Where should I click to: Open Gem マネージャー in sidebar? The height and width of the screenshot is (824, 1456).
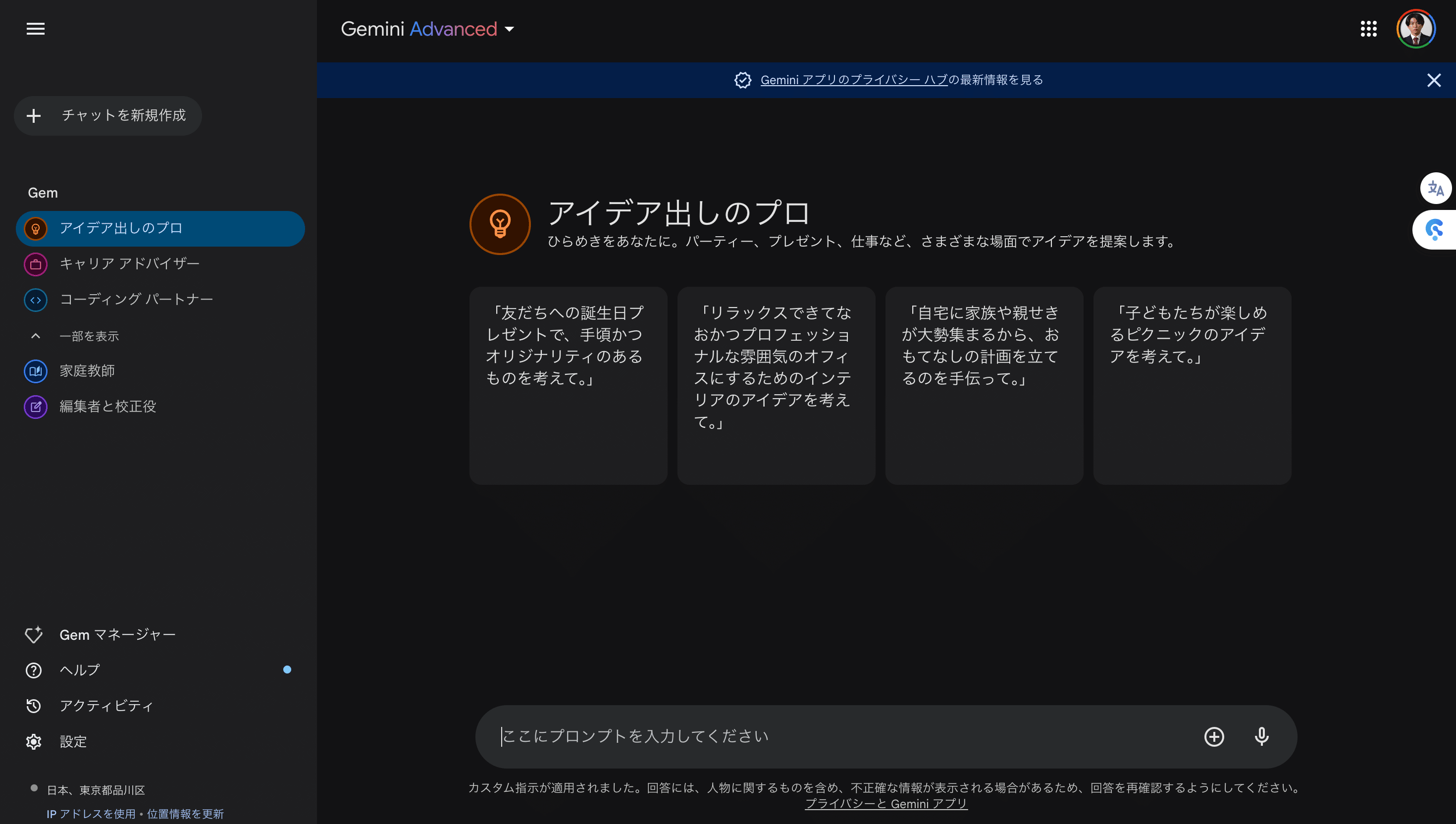tap(117, 634)
